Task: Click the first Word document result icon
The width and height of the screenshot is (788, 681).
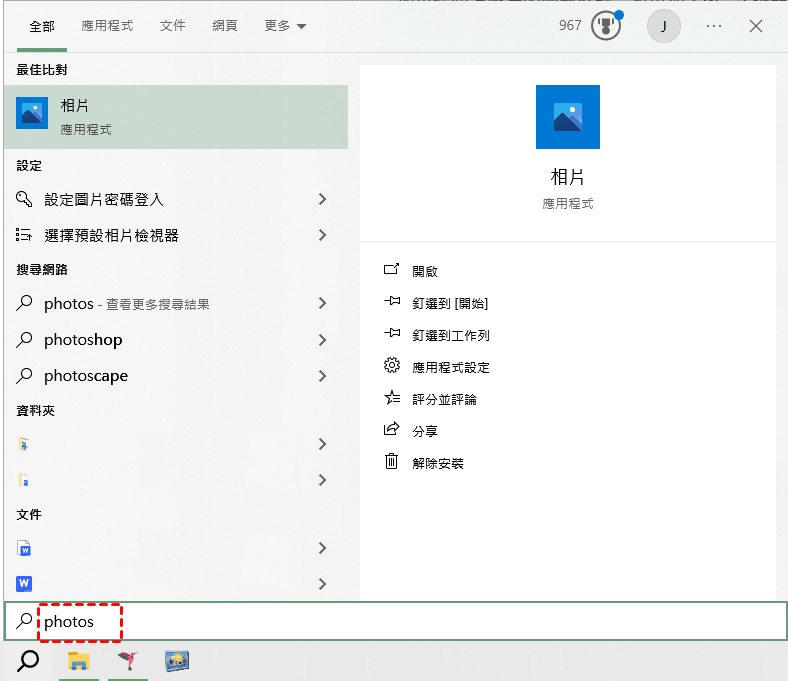Action: 24,548
